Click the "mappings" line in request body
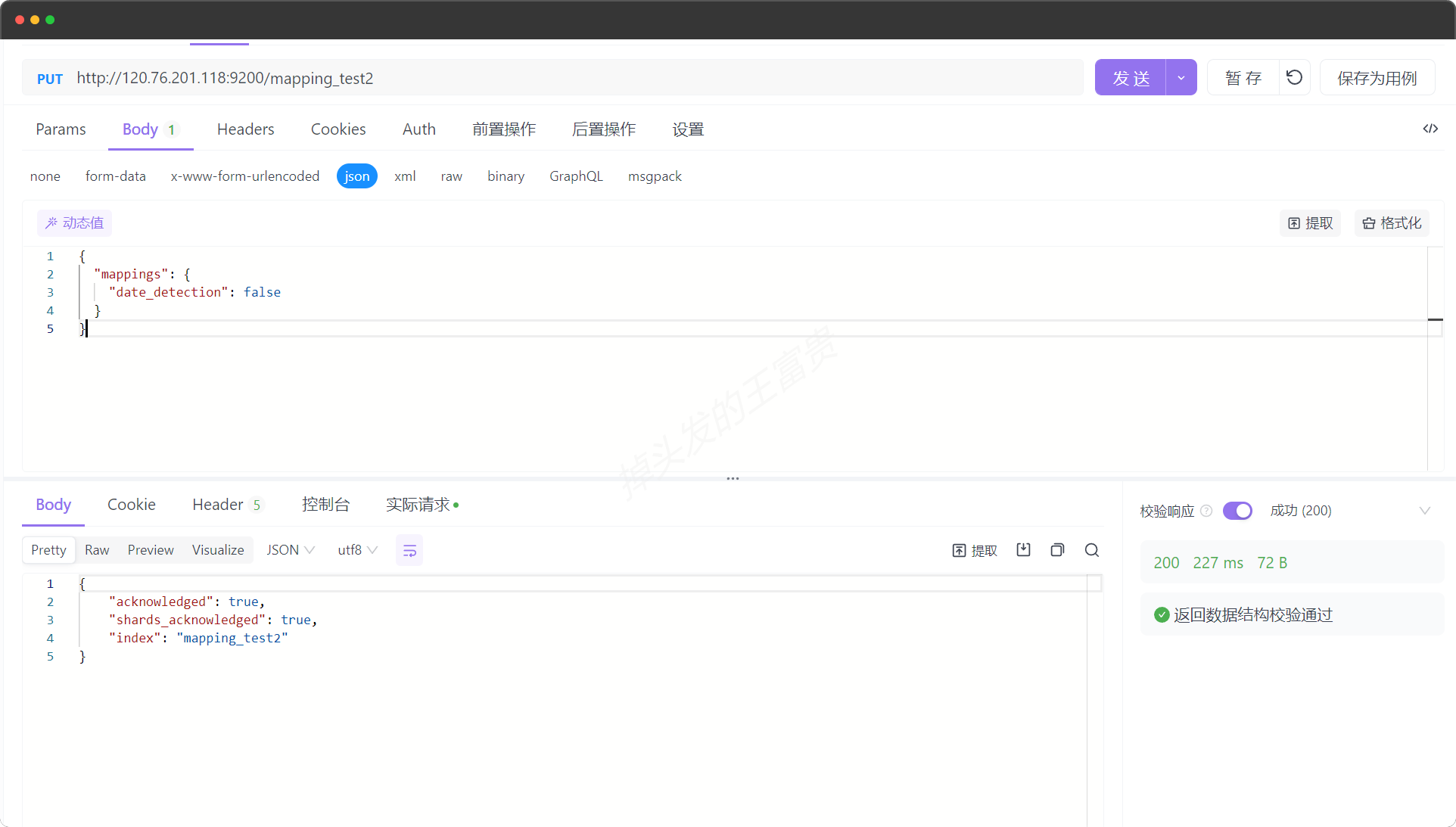 coord(142,274)
